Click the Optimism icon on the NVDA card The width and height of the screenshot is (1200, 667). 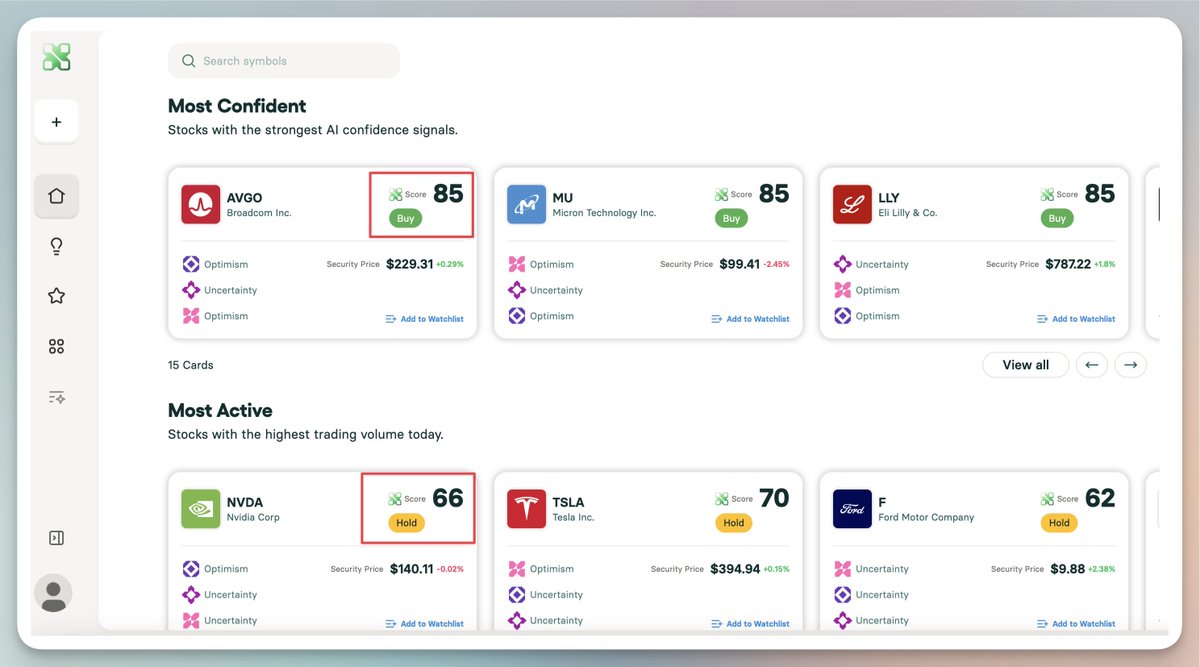click(x=191, y=569)
